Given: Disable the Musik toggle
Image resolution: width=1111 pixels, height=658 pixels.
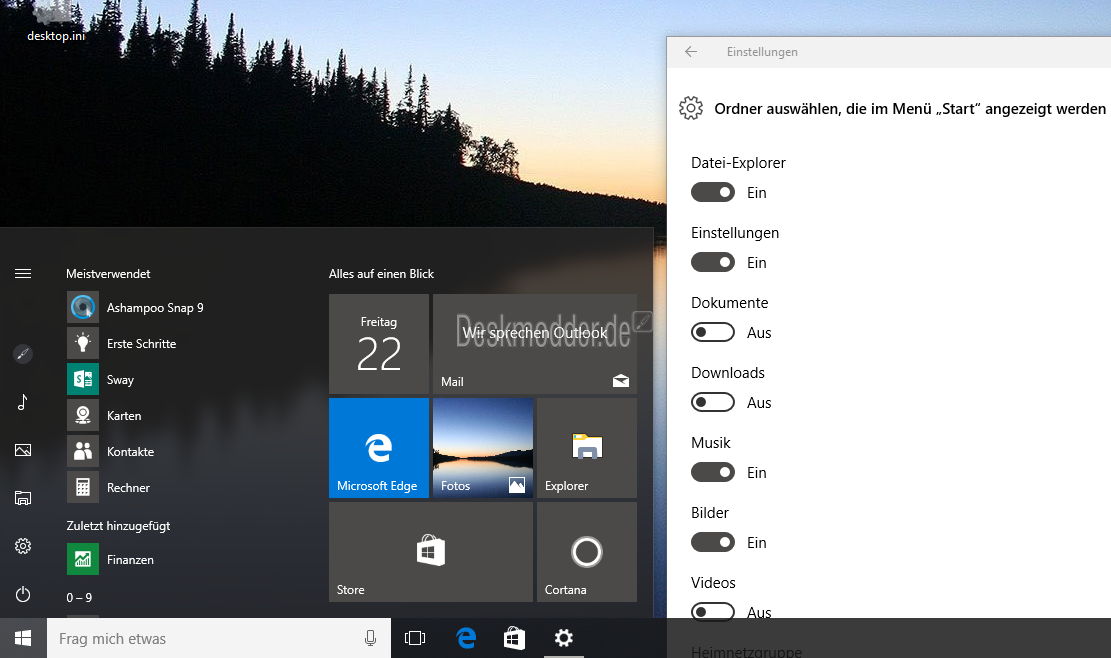Looking at the screenshot, I should pyautogui.click(x=713, y=472).
